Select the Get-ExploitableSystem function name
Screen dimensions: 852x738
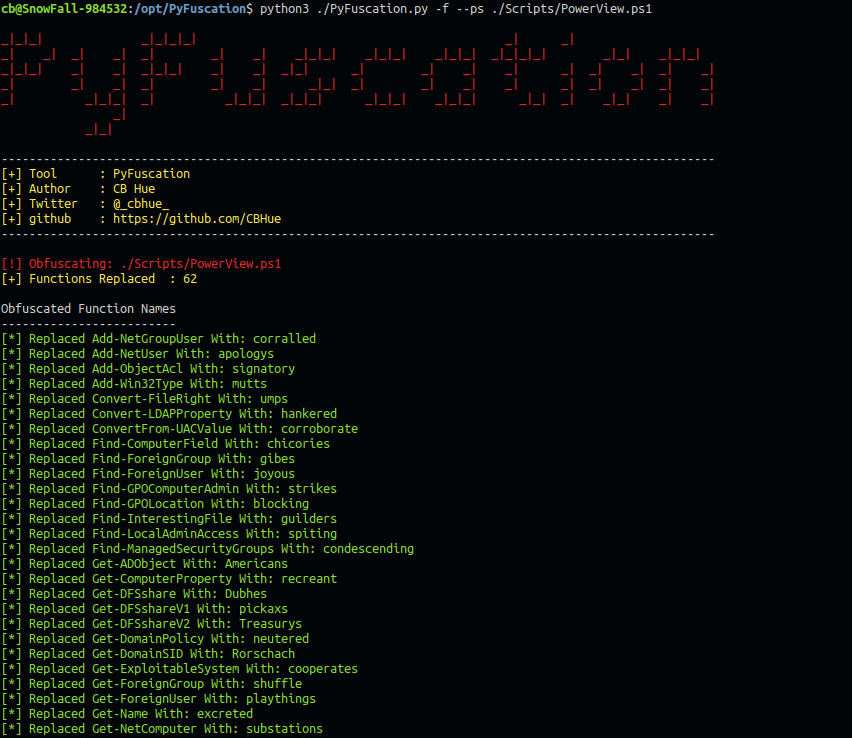(x=165, y=669)
